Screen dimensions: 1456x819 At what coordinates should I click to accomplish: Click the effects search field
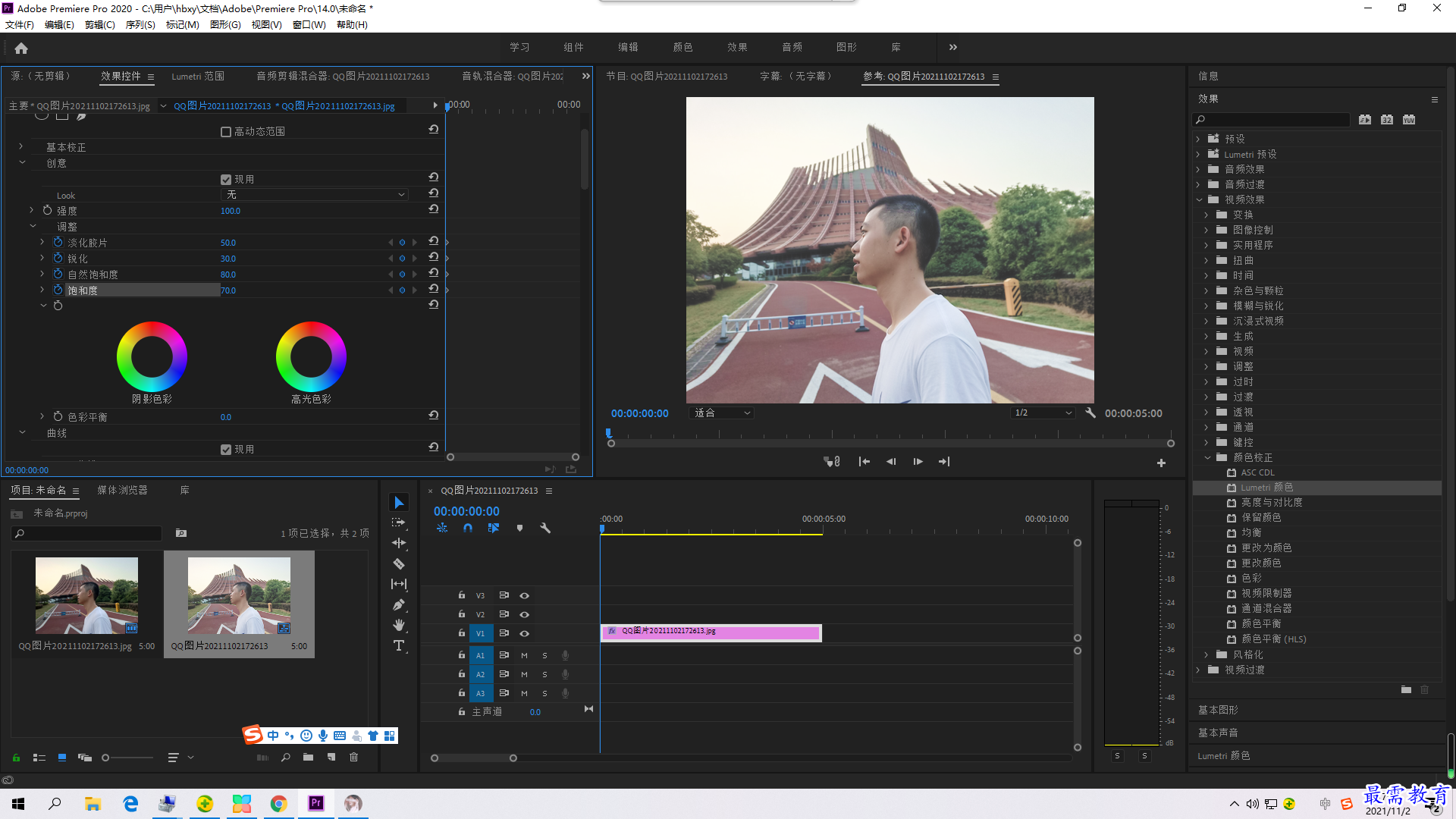[1271, 120]
